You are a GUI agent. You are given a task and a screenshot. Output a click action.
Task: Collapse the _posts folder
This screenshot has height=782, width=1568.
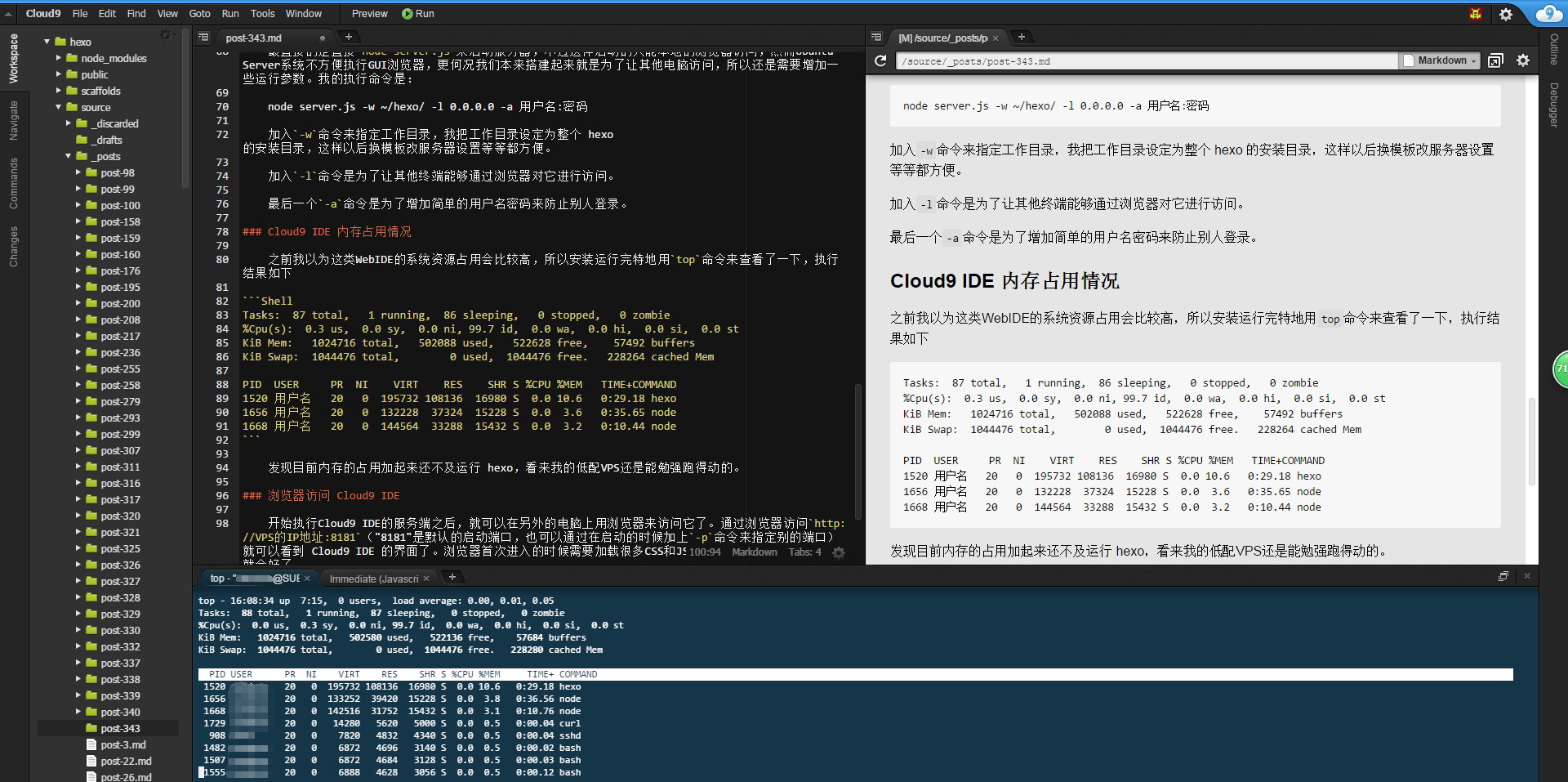pyautogui.click(x=69, y=156)
